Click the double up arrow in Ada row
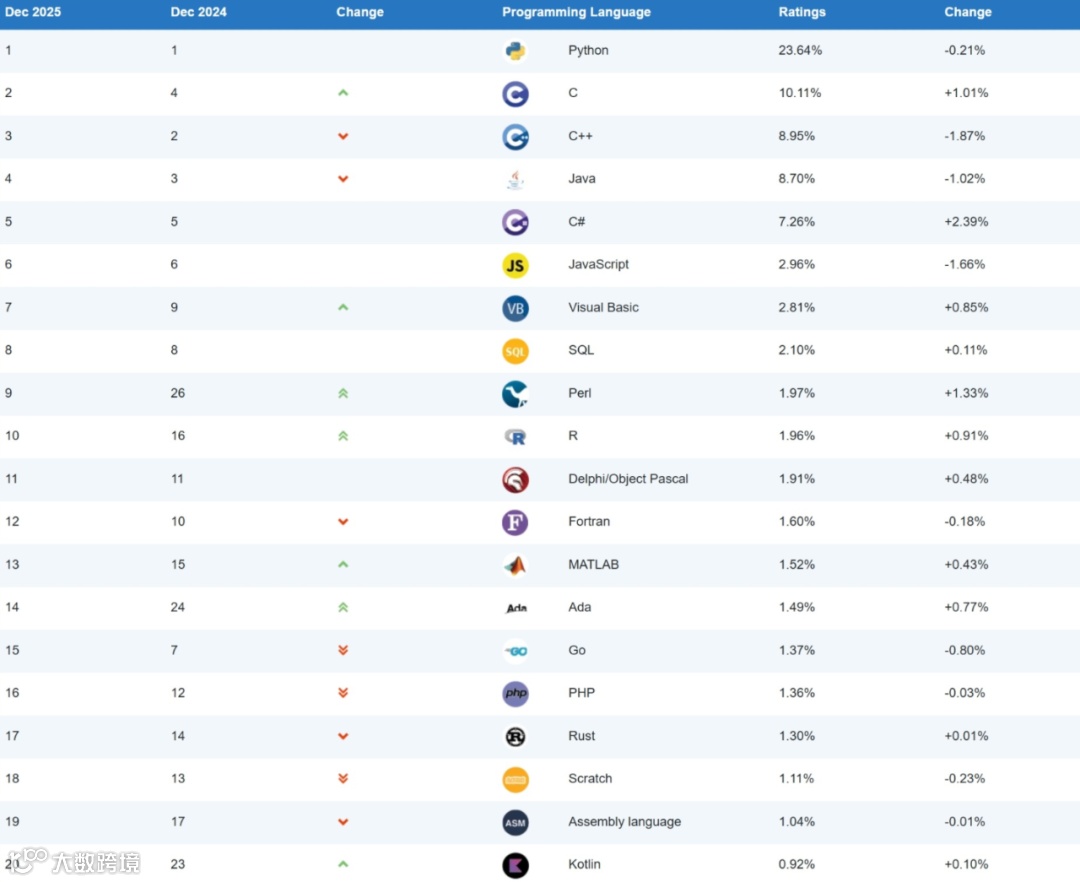Viewport: 1080px width, 882px height. pyautogui.click(x=343, y=607)
